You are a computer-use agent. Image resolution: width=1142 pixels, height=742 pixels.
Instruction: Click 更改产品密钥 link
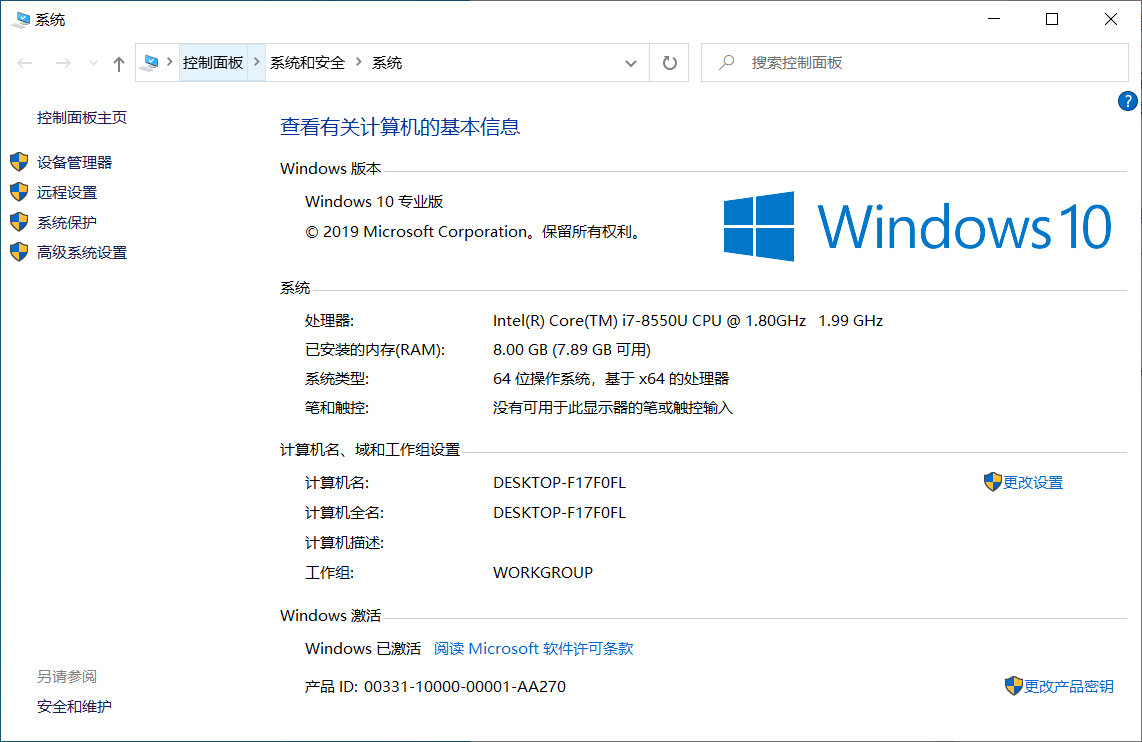[x=1068, y=686]
